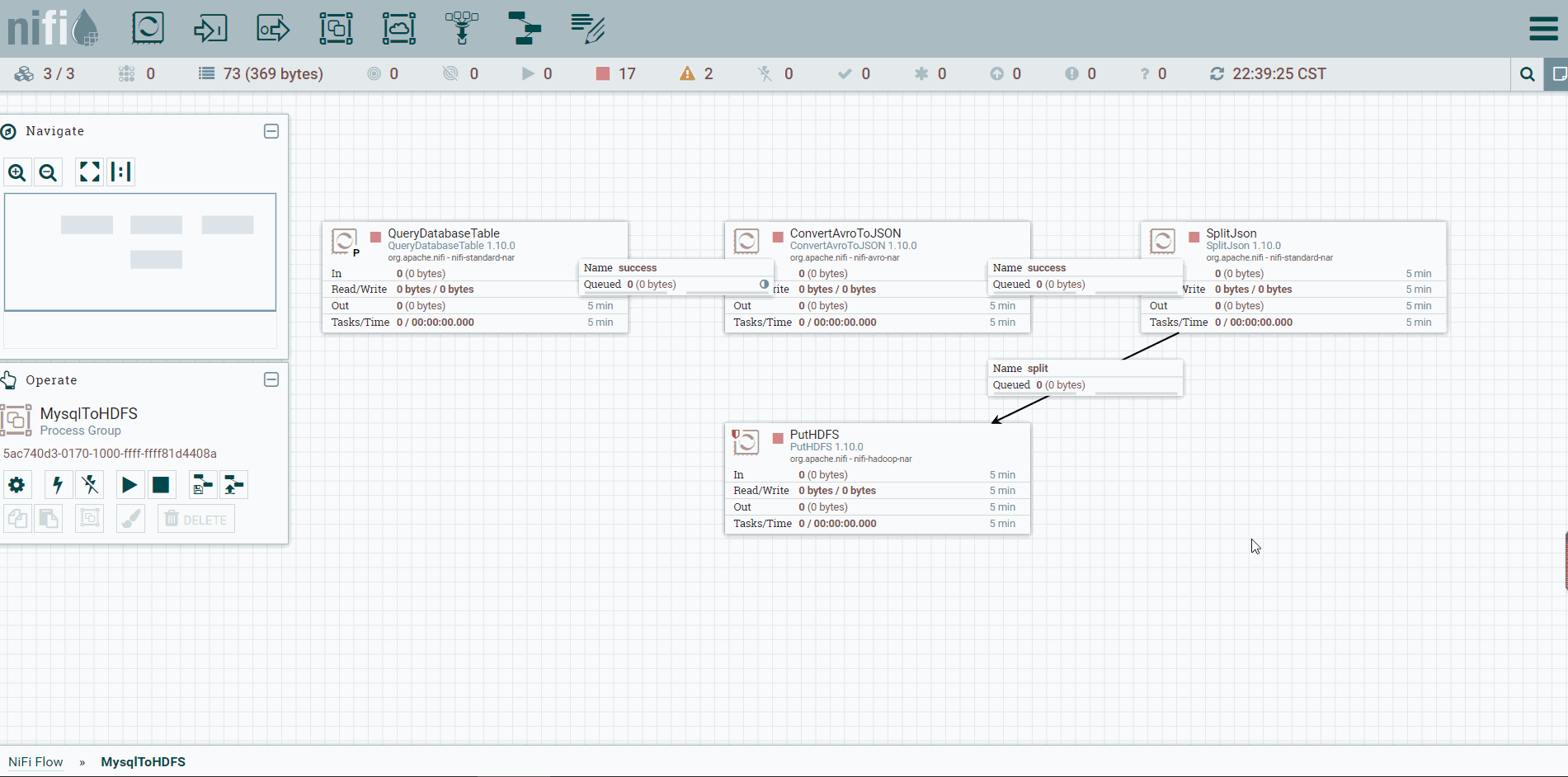The image size is (1568, 777).
Task: Open the search magnifier in status bar
Action: coord(1528,74)
